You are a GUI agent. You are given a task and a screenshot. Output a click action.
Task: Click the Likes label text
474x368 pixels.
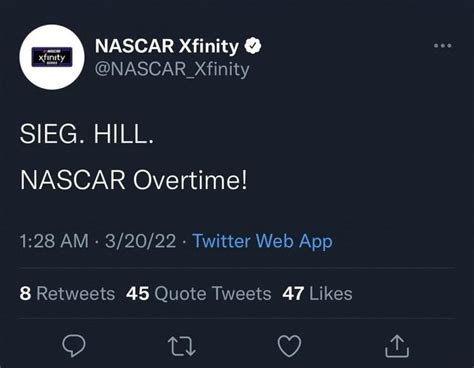tap(331, 294)
